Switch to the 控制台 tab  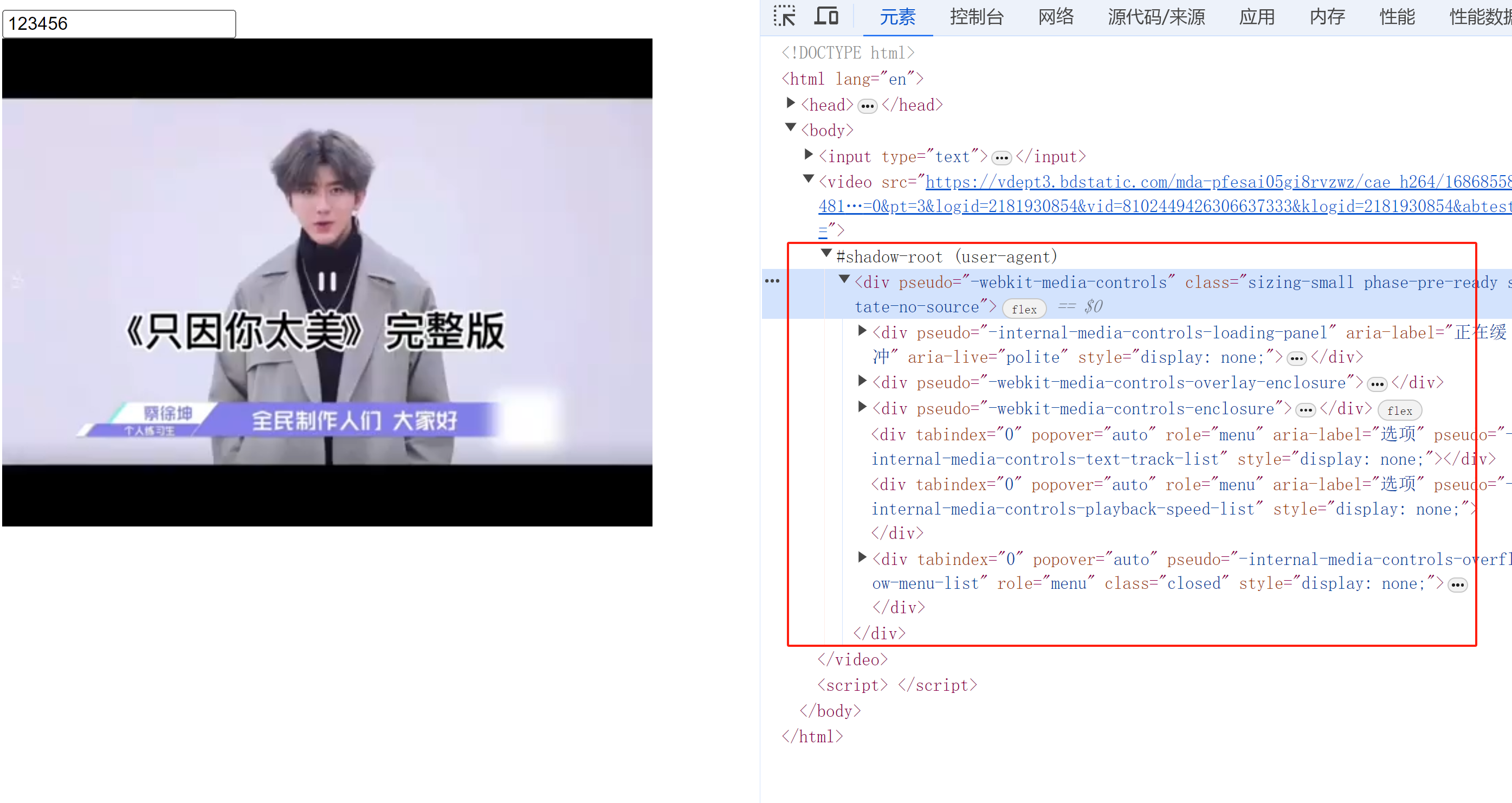[977, 17]
